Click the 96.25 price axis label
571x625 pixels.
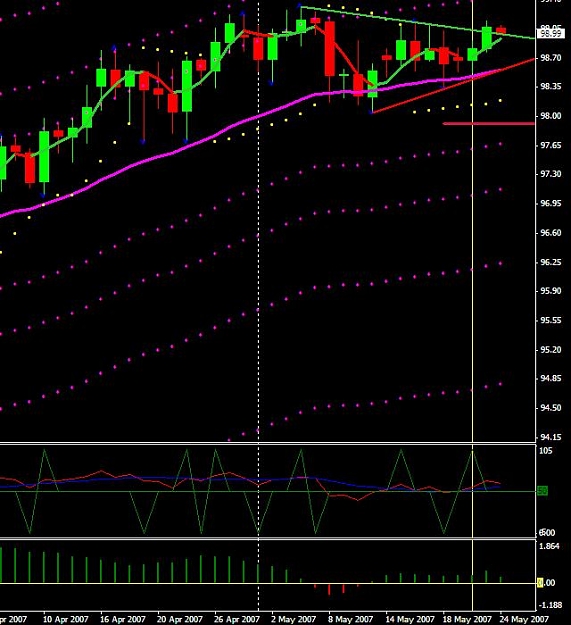[550, 262]
